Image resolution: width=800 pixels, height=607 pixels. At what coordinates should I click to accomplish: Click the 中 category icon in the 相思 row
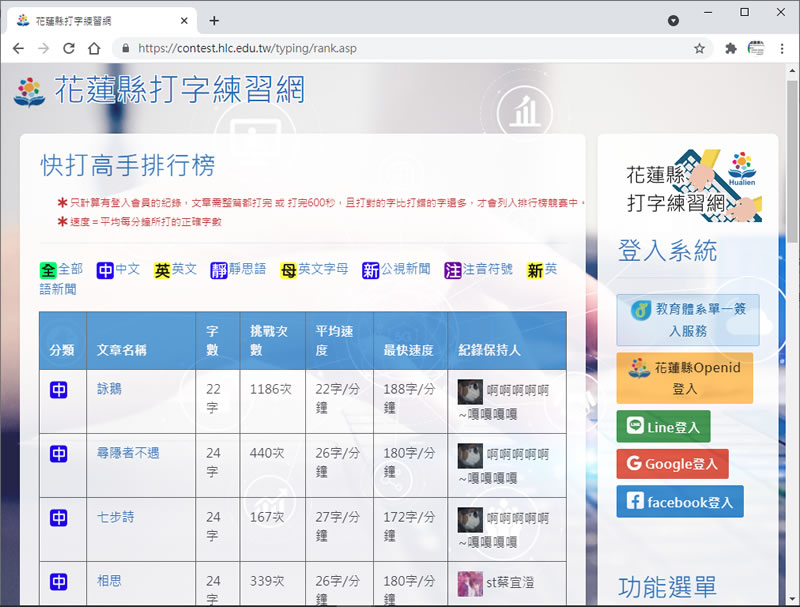tap(59, 581)
